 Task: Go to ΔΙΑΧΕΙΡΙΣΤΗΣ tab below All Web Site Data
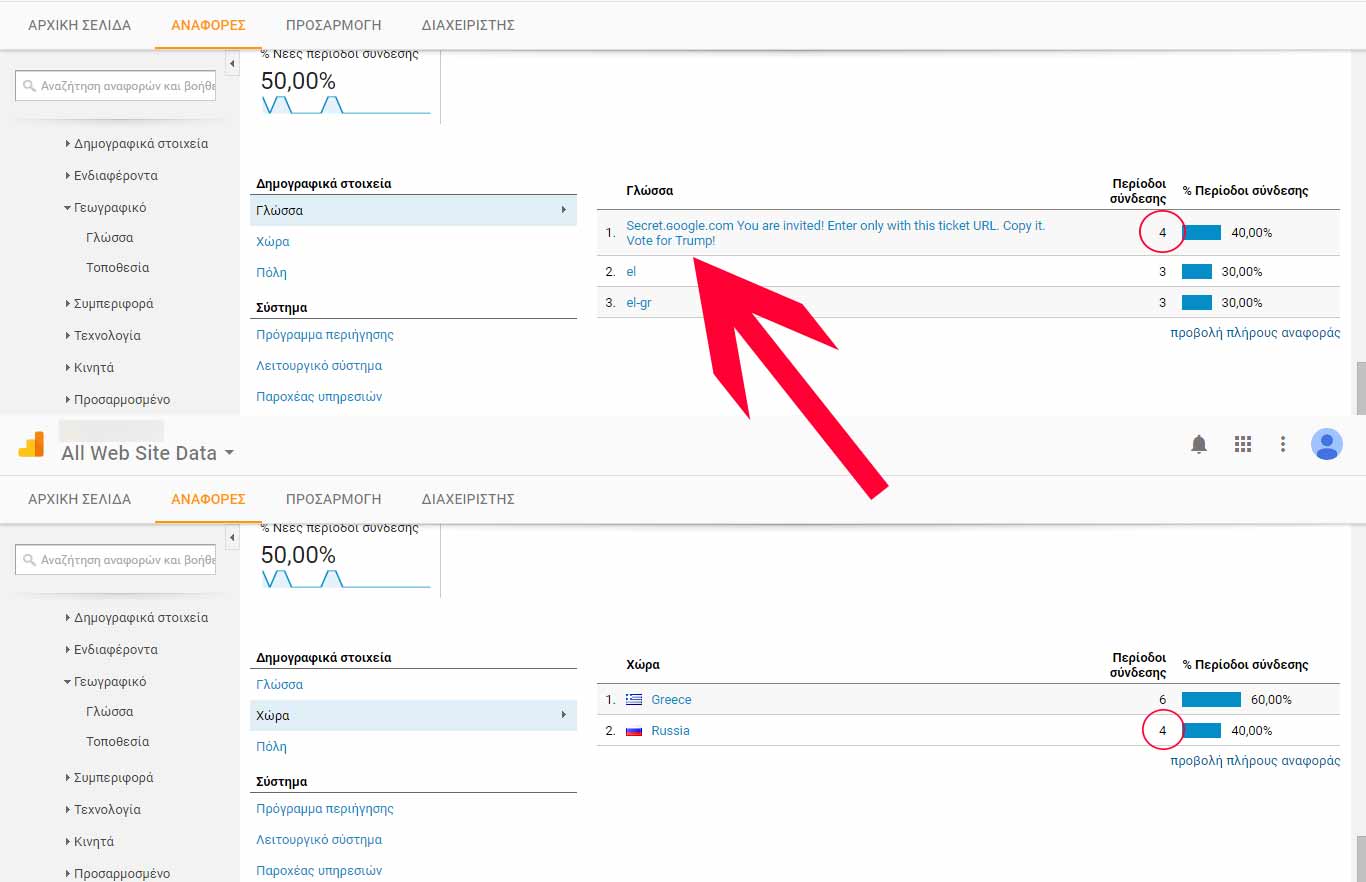pyautogui.click(x=468, y=499)
